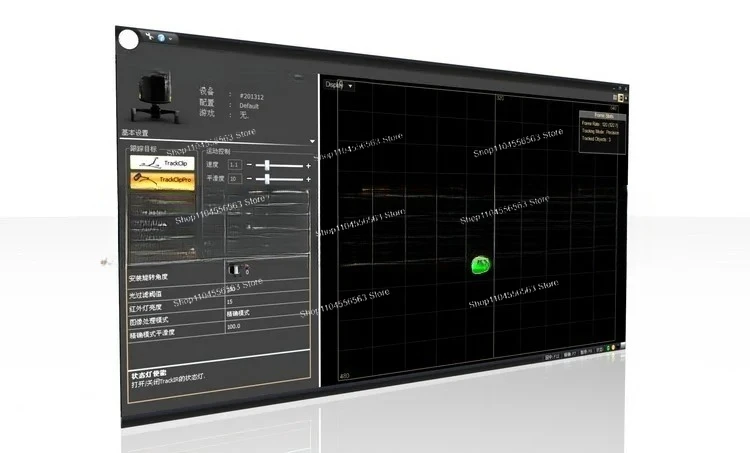Adjust the 平滑度 slider handle
This screenshot has width=750, height=453.
267,179
